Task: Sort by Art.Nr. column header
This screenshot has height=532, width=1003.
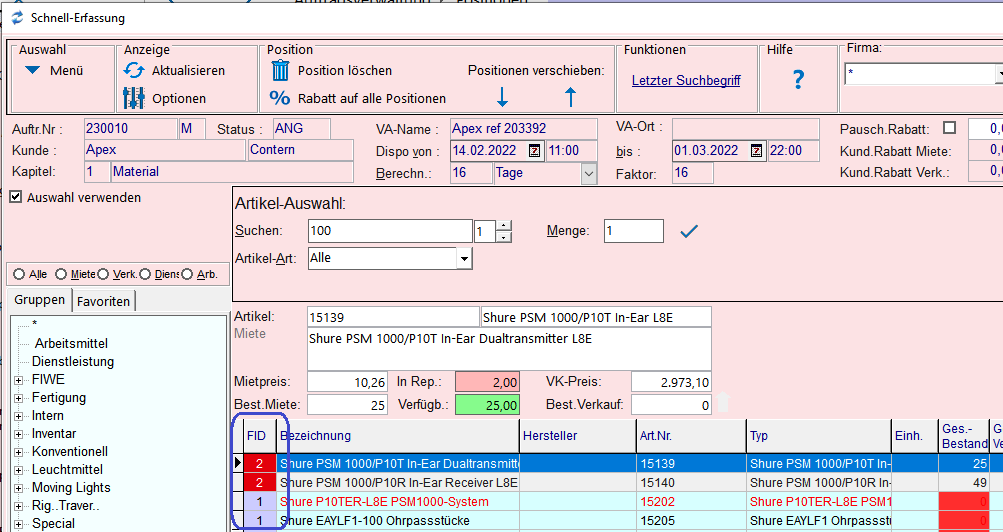Action: point(691,436)
